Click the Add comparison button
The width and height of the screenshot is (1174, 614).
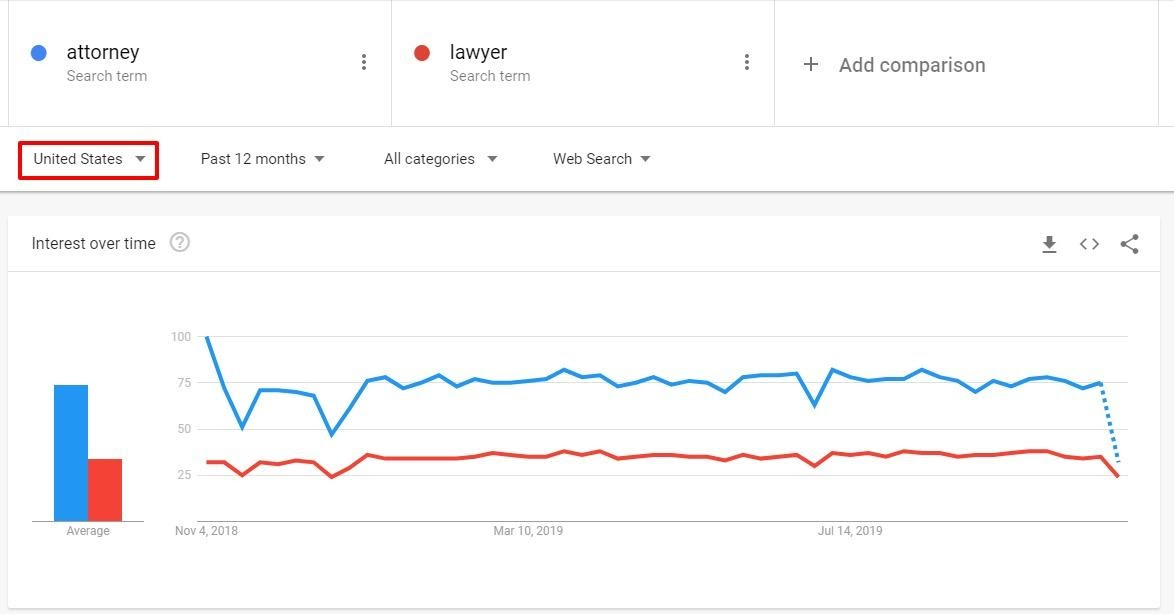[x=894, y=65]
